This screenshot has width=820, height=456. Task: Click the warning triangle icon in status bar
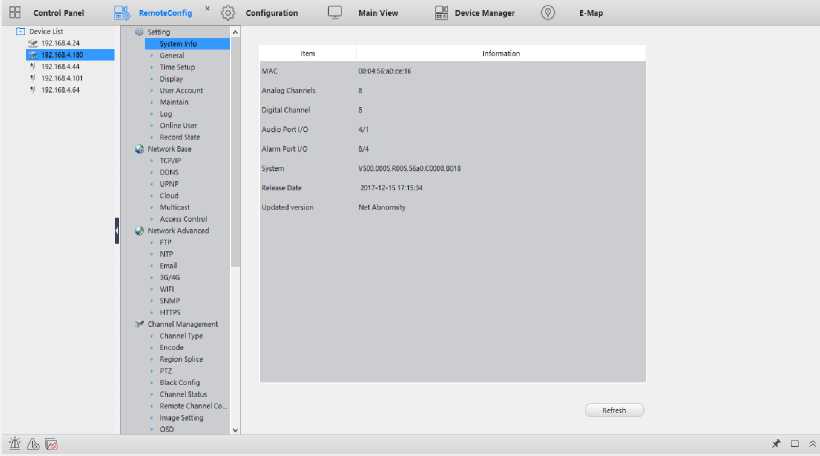point(32,444)
